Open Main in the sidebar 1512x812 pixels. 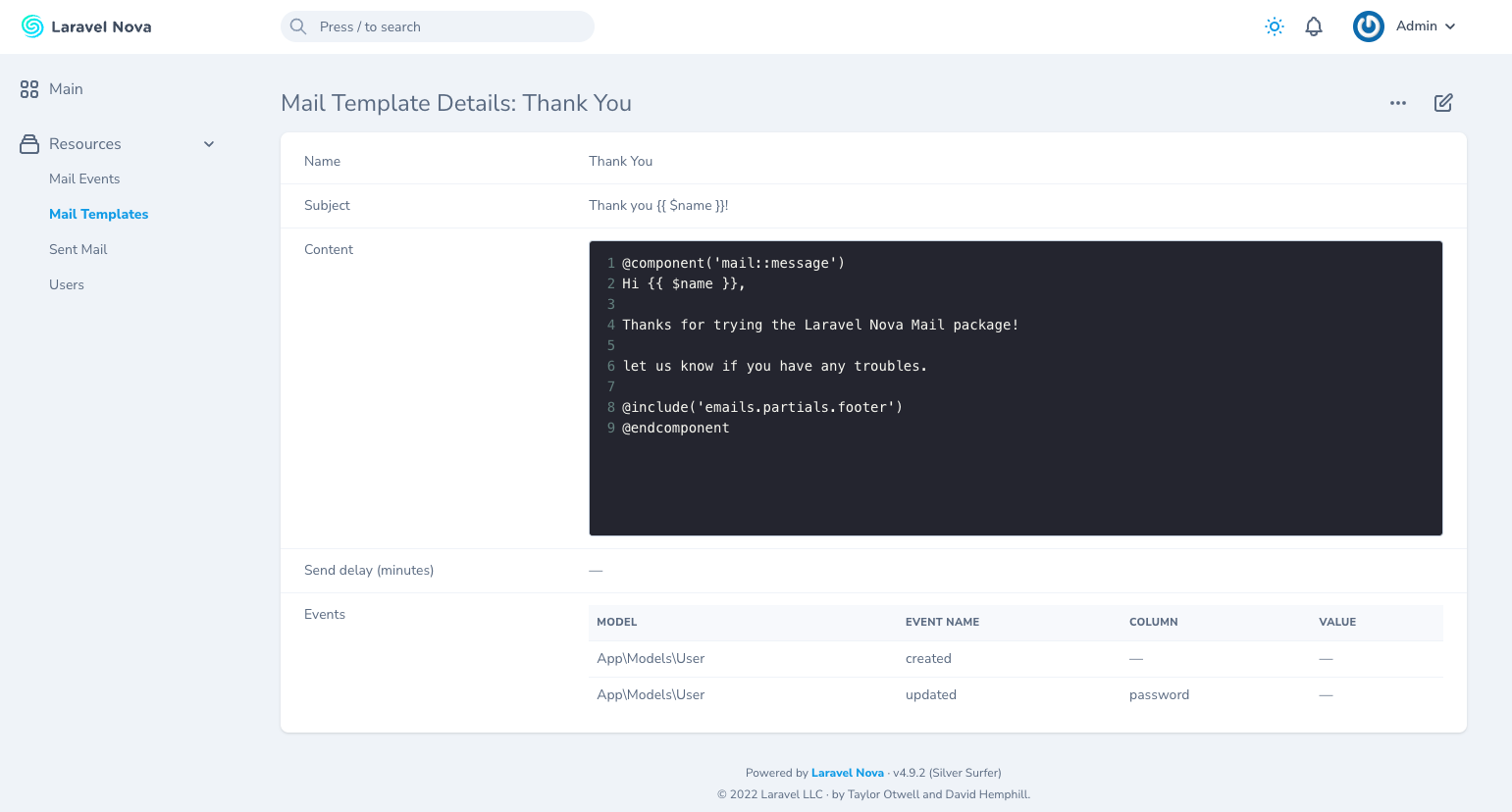coord(66,89)
